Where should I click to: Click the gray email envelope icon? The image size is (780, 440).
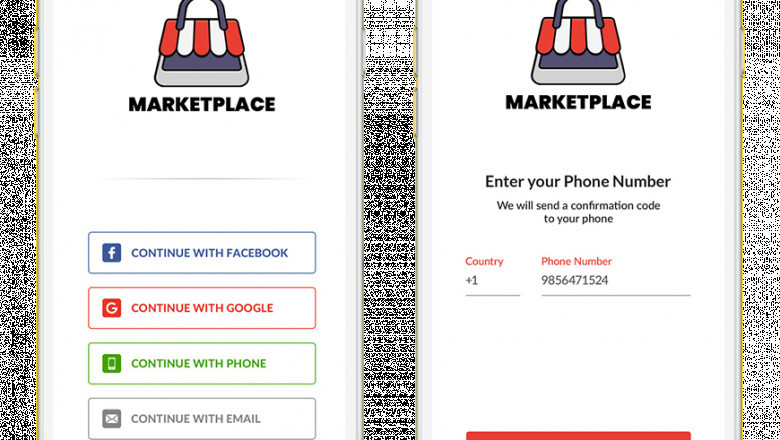pyautogui.click(x=112, y=419)
